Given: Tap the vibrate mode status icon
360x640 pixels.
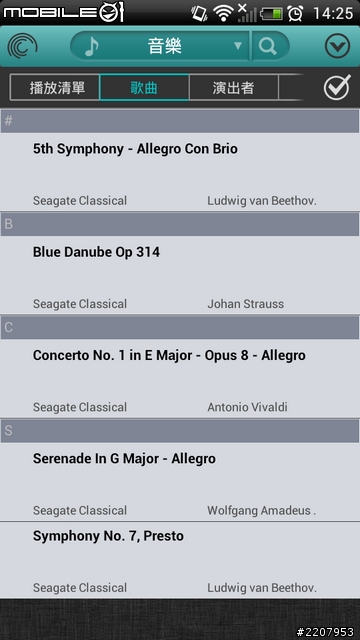Looking at the screenshot, I should tap(199, 13).
